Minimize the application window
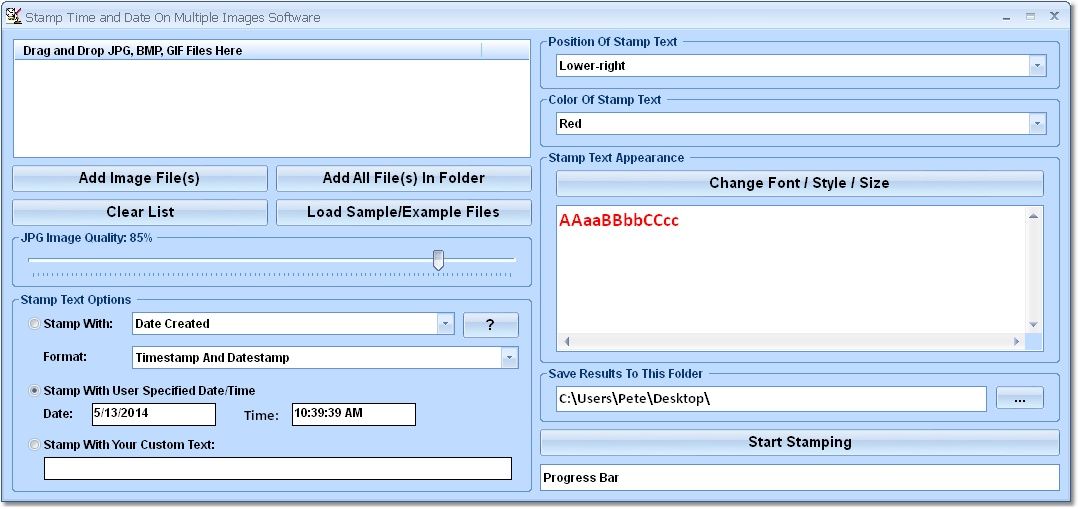 (x=1007, y=17)
